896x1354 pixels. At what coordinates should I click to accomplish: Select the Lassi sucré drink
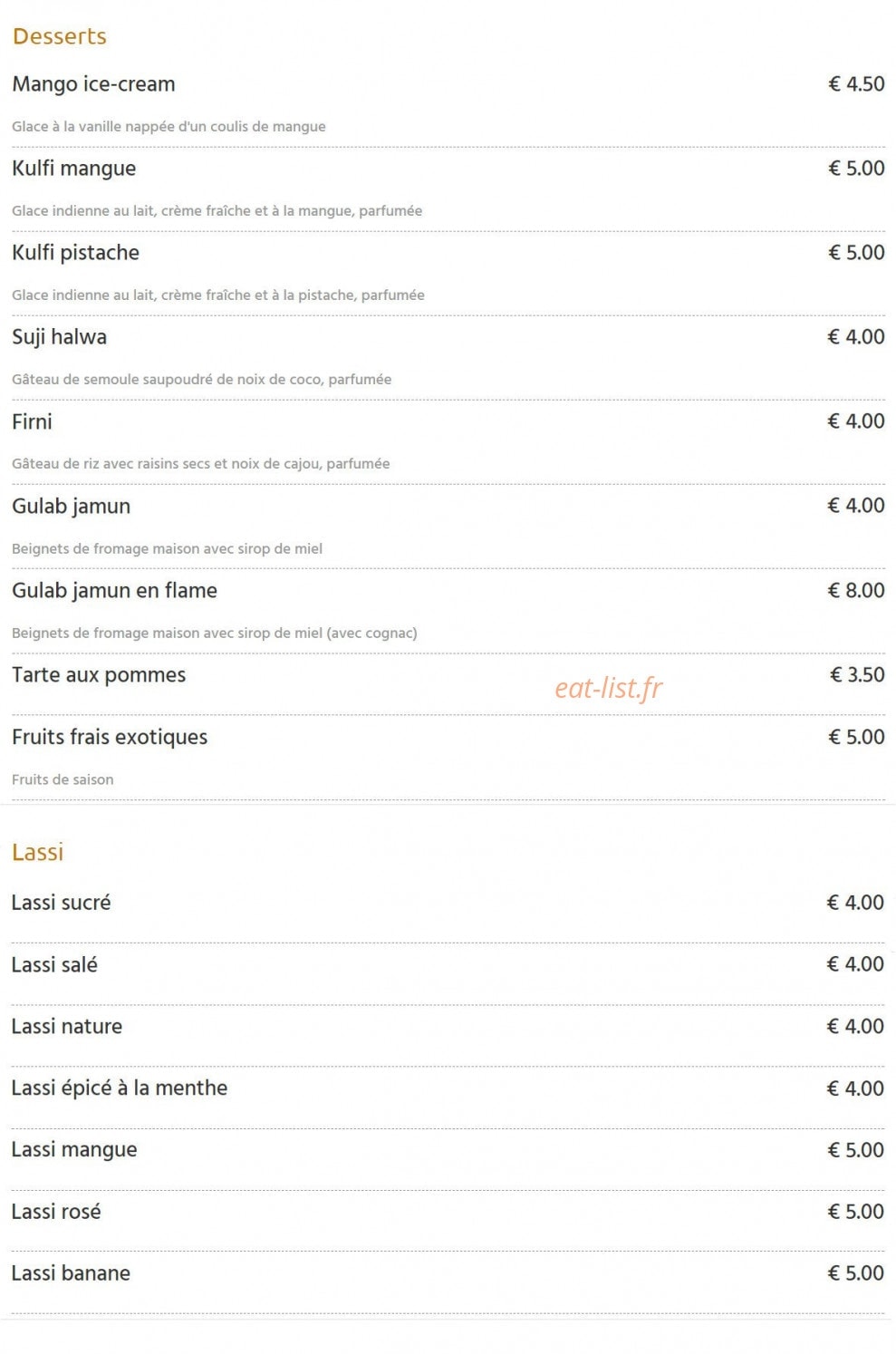[61, 903]
